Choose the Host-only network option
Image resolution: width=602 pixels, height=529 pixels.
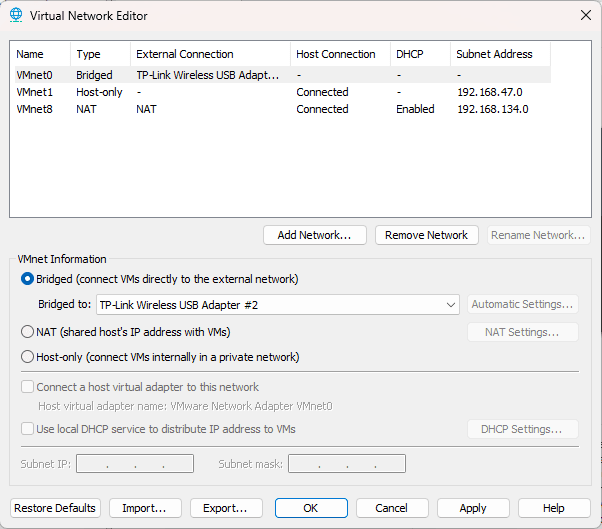coord(28,357)
